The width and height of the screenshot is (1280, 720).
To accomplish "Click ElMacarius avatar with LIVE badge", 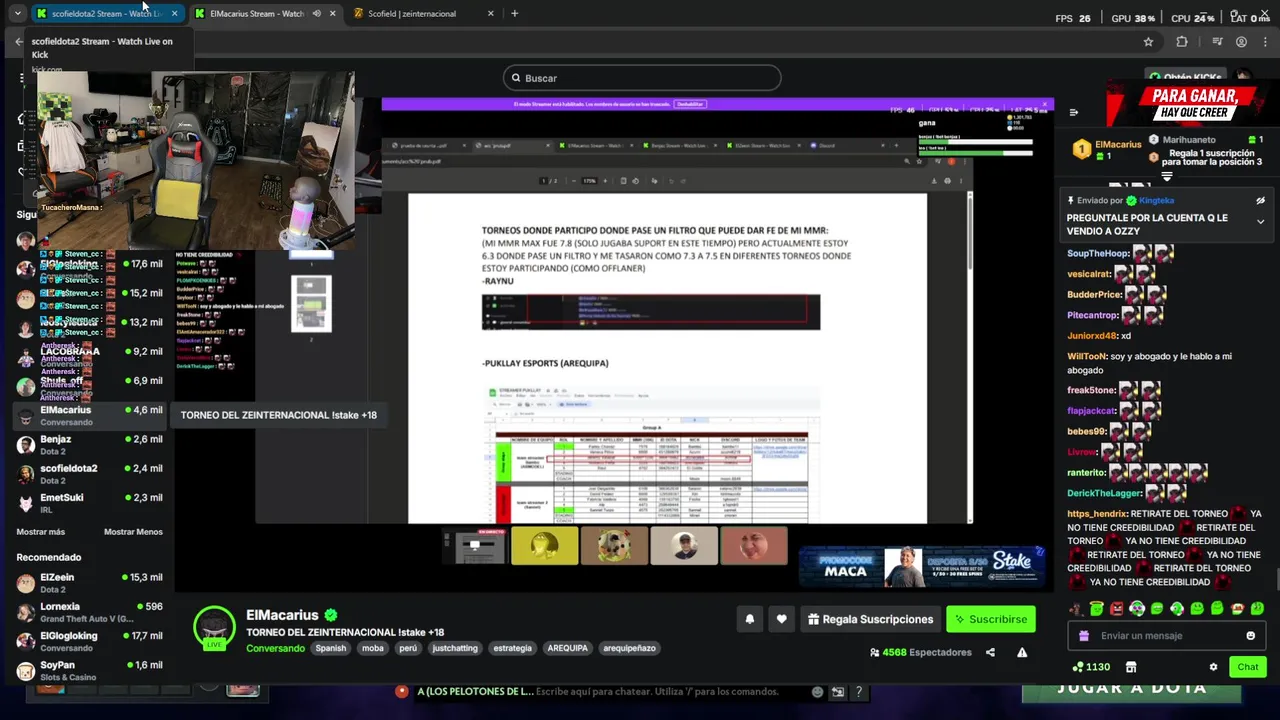I will pyautogui.click(x=214, y=627).
